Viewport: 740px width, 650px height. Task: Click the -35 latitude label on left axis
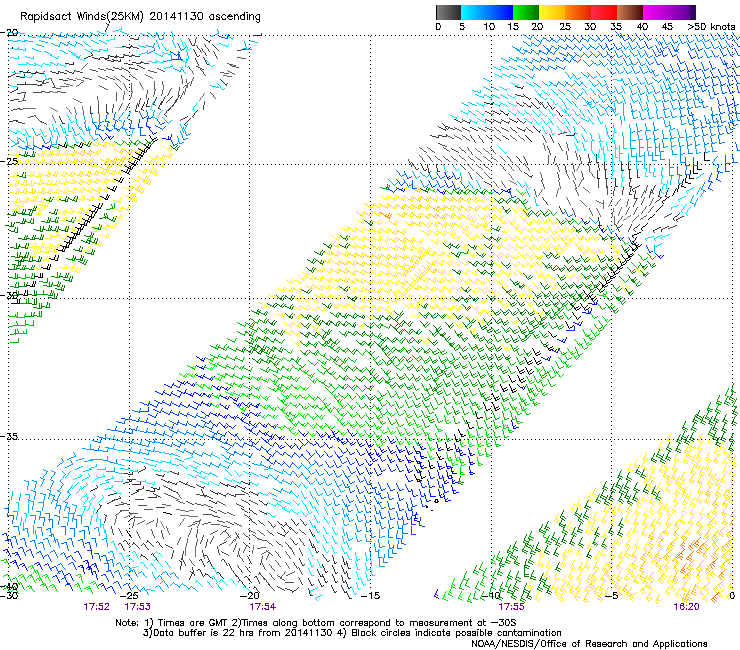(9, 437)
